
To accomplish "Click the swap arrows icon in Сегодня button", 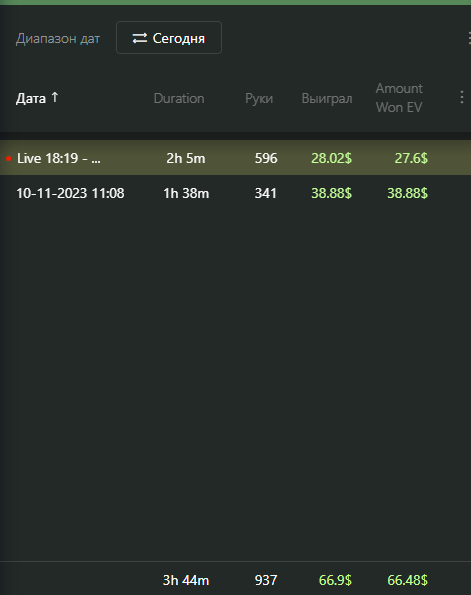I will click(x=140, y=38).
